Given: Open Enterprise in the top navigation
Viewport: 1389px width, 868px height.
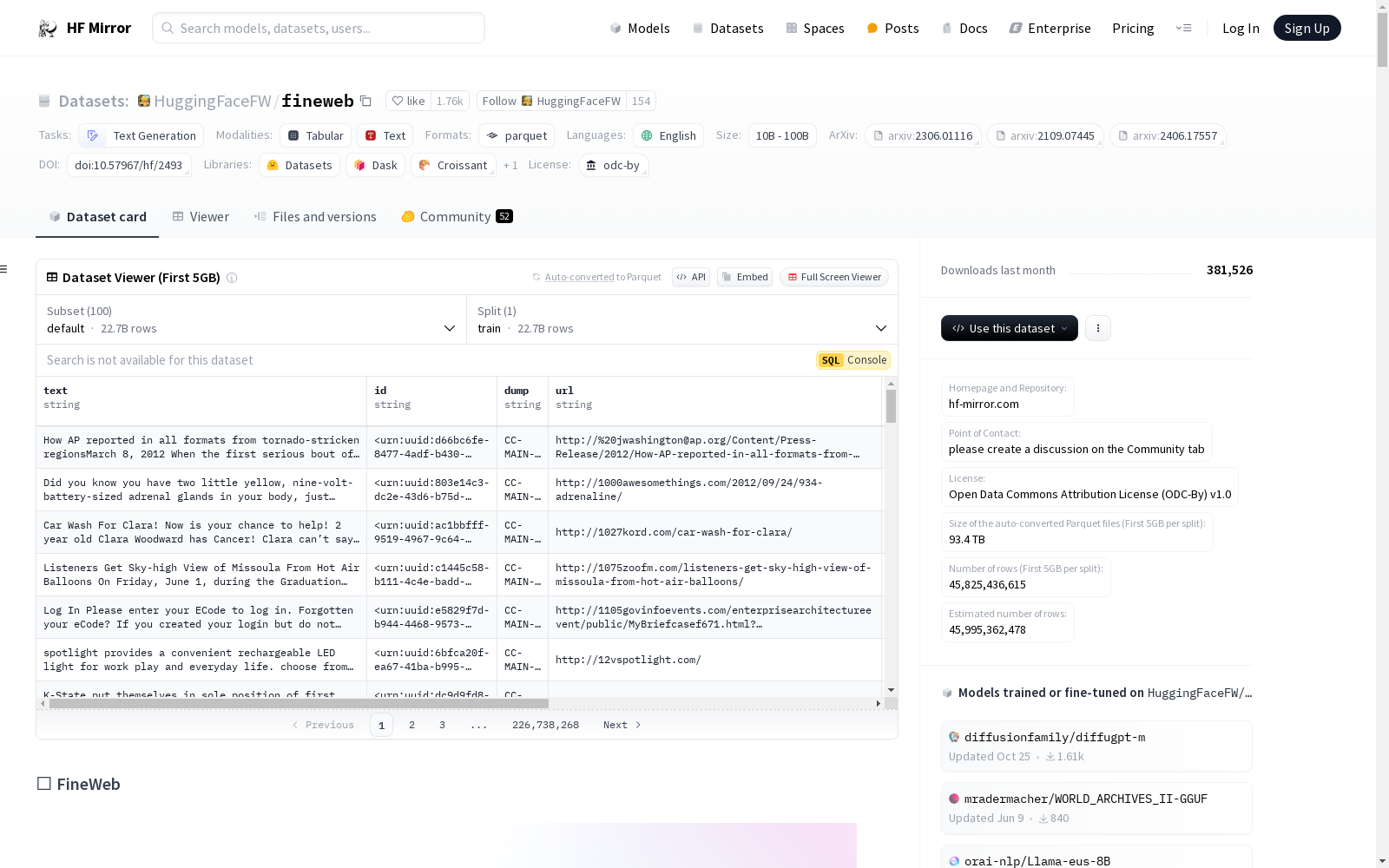Looking at the screenshot, I should [1050, 29].
